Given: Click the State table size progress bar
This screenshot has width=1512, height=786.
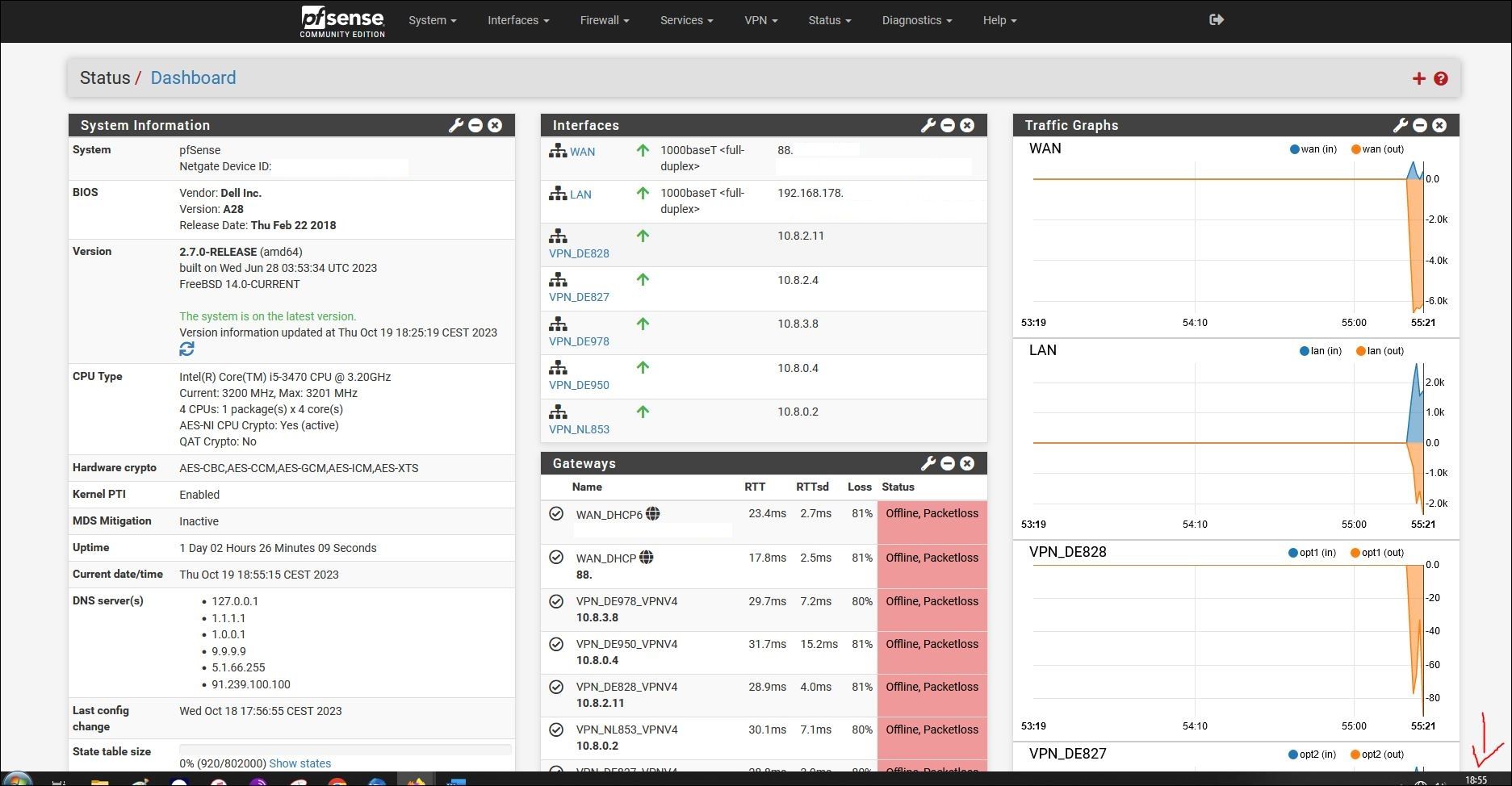Looking at the screenshot, I should point(345,750).
